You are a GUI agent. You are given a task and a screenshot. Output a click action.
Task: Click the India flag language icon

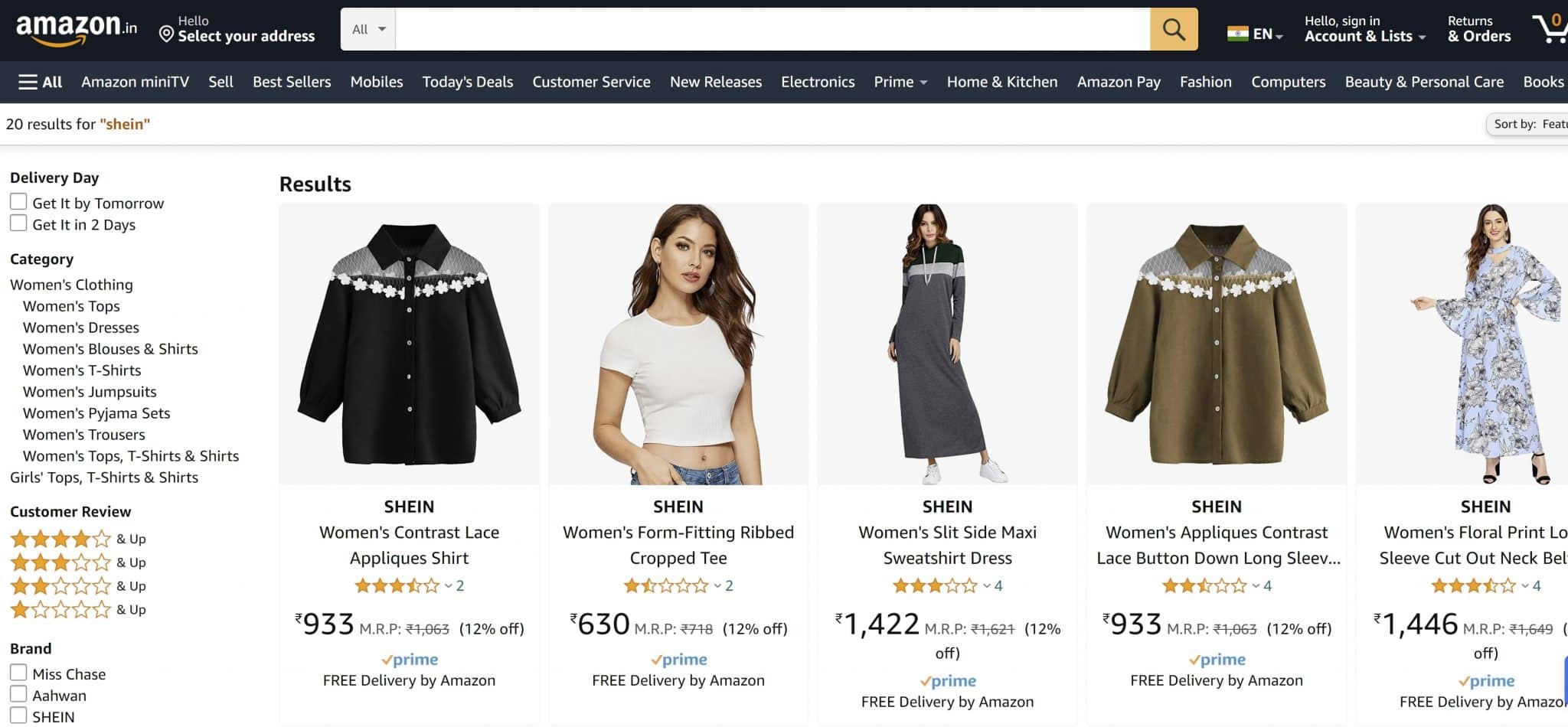click(x=1237, y=34)
